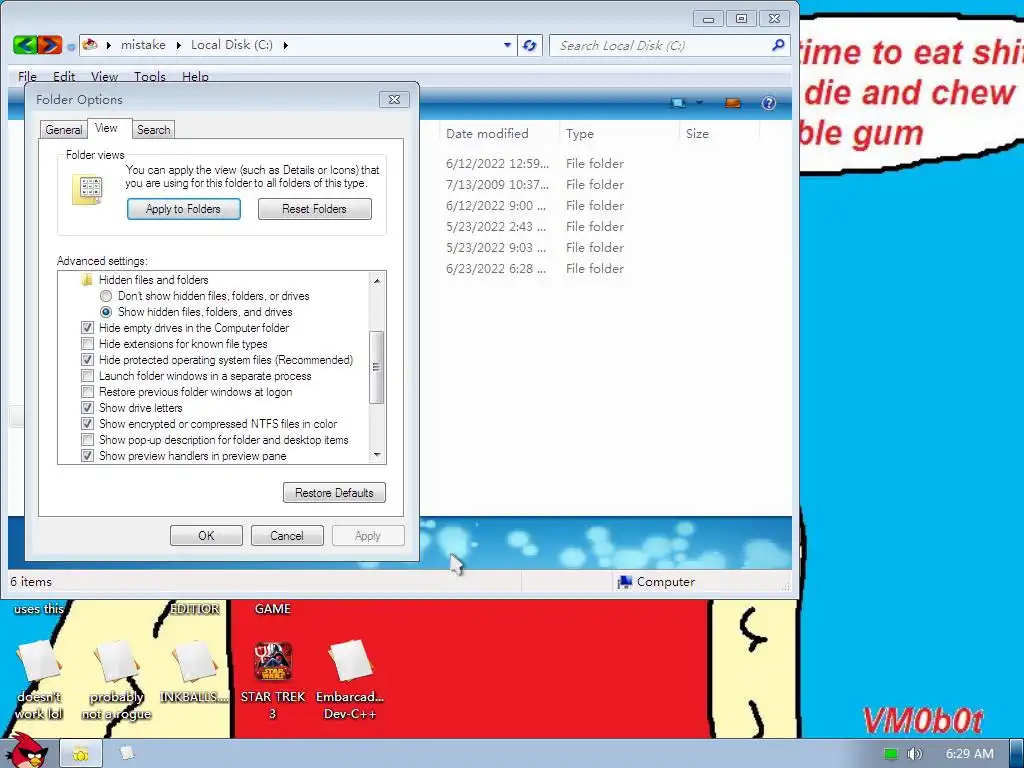Screen dimensions: 1024x768
Task: Click the advanced settings scroll down arrow
Action: (377, 455)
